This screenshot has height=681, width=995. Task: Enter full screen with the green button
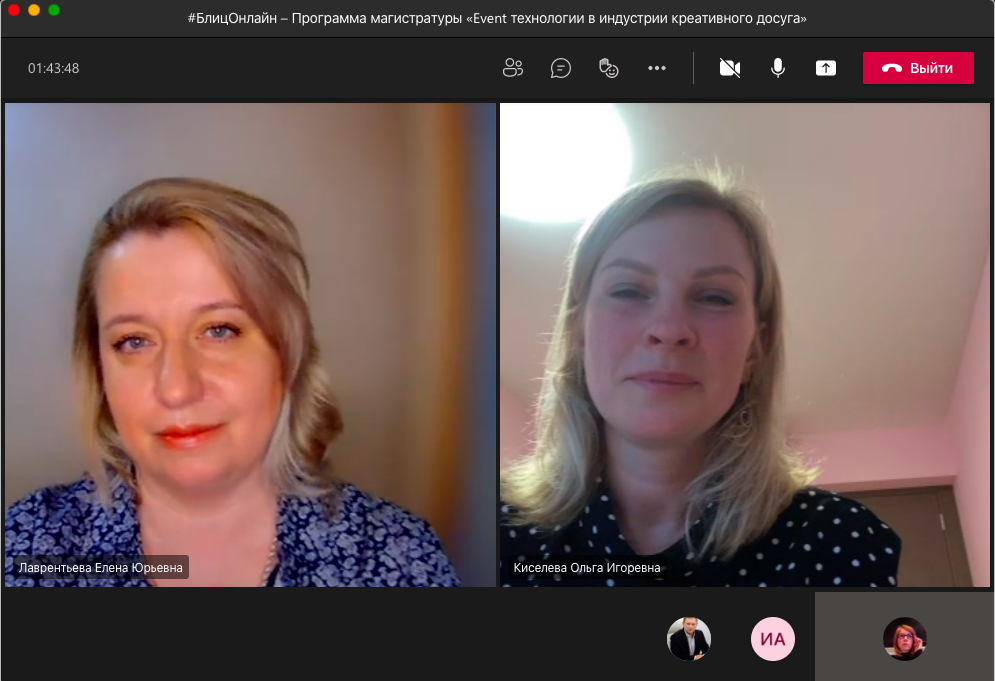coord(54,10)
